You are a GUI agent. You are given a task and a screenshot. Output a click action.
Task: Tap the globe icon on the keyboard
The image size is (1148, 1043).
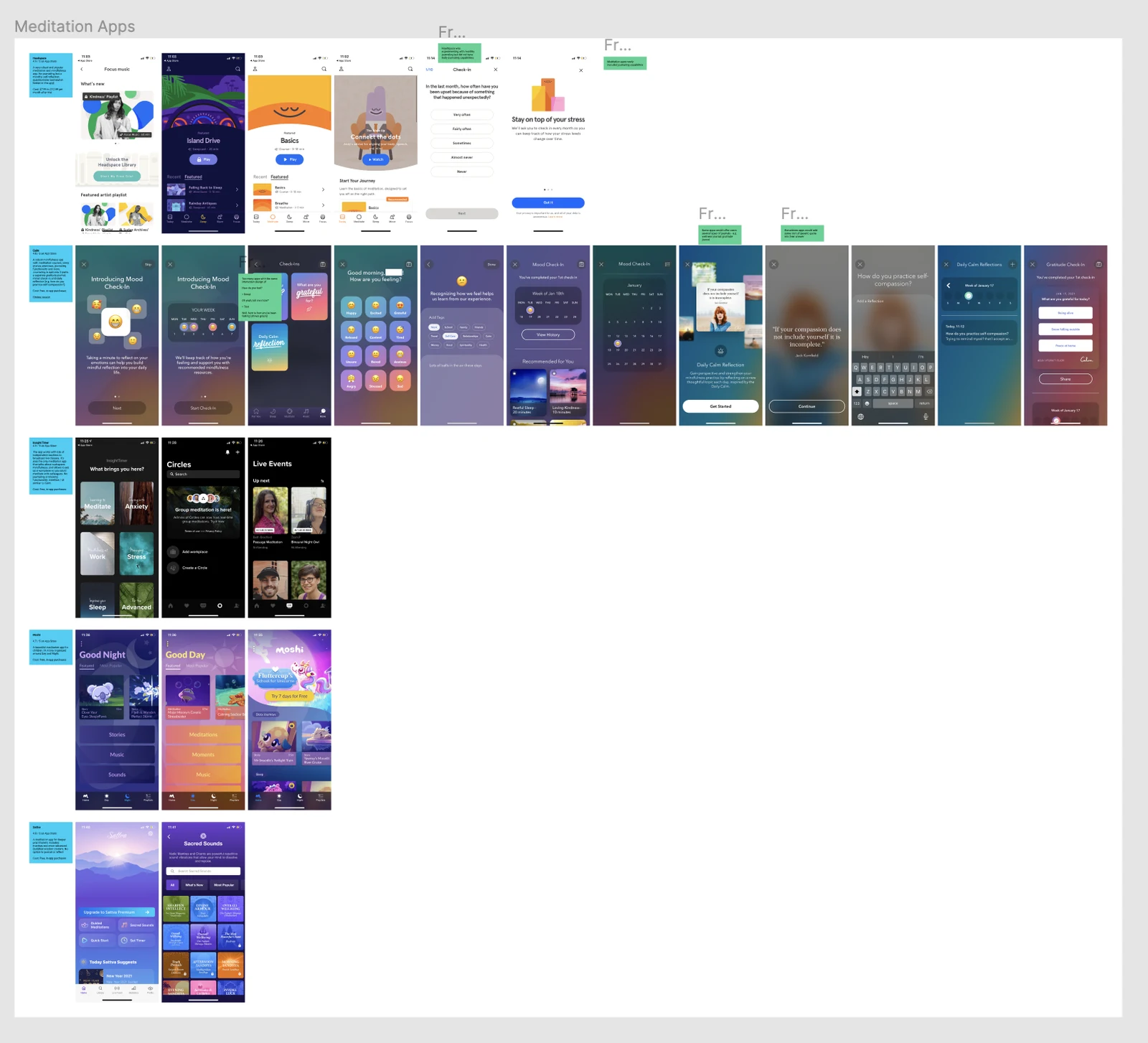click(860, 416)
